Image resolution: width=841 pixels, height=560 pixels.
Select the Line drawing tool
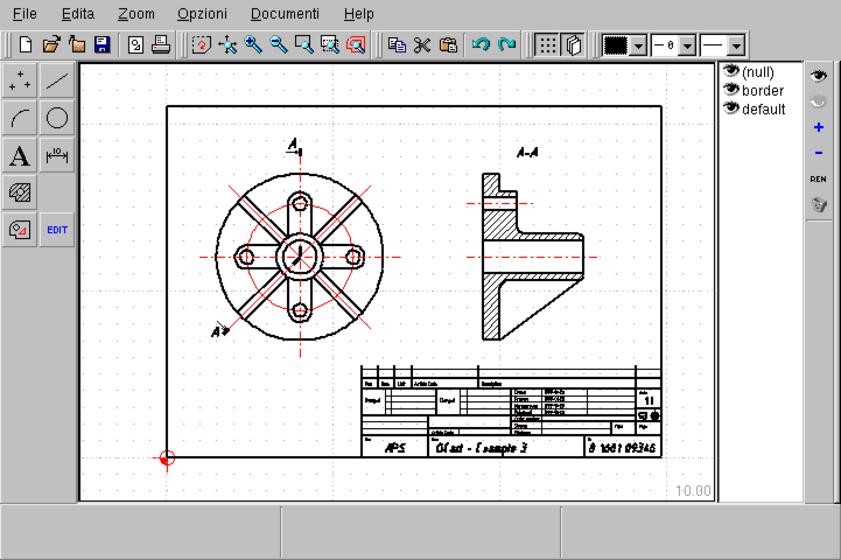(58, 81)
